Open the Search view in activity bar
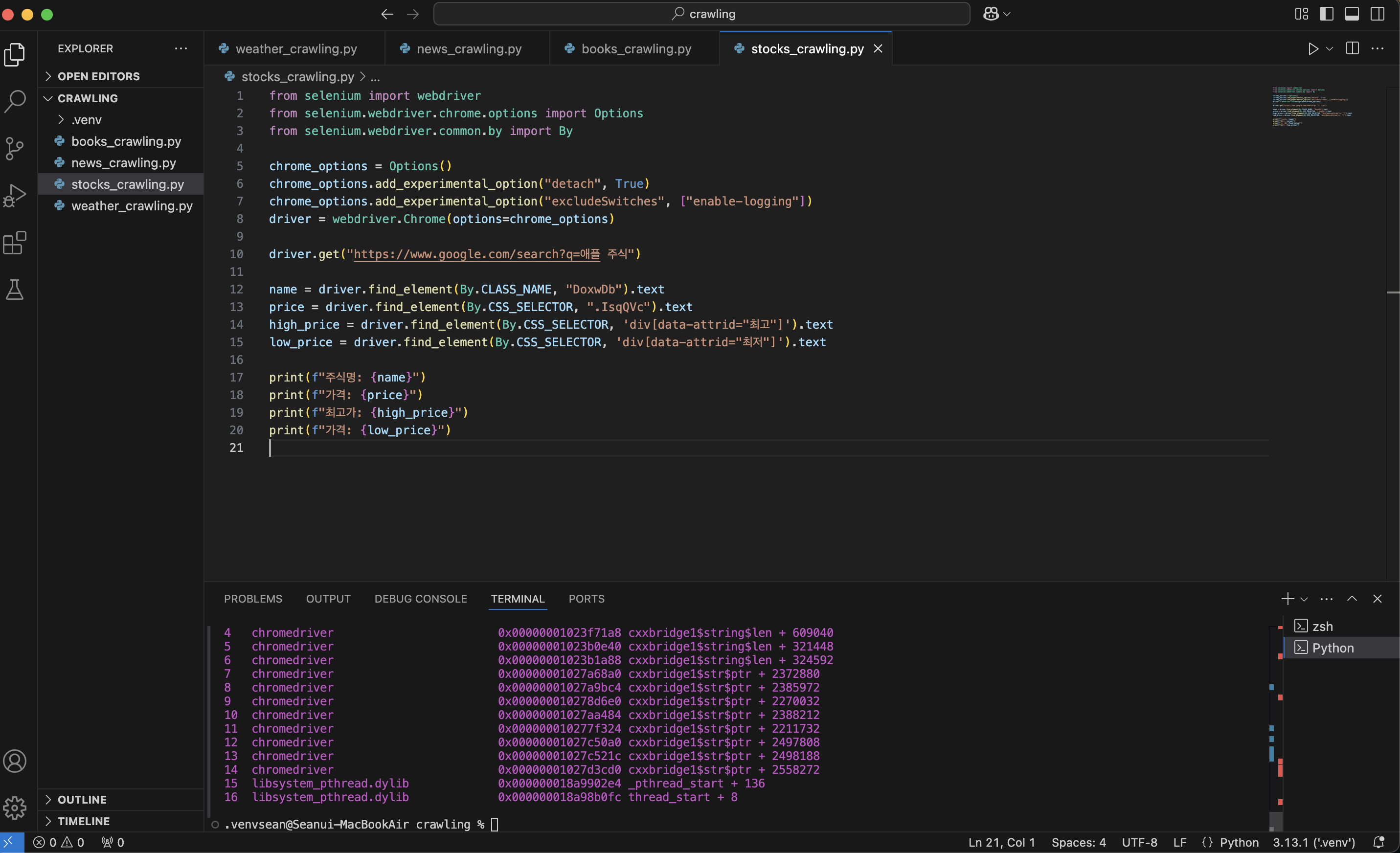Screen dimensions: 1400x853 coord(15,101)
